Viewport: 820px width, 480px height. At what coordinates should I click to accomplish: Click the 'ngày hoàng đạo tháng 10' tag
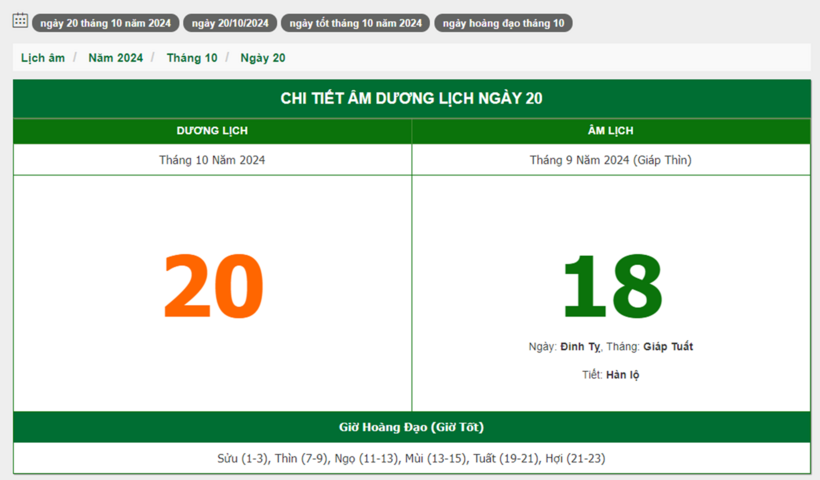503,23
